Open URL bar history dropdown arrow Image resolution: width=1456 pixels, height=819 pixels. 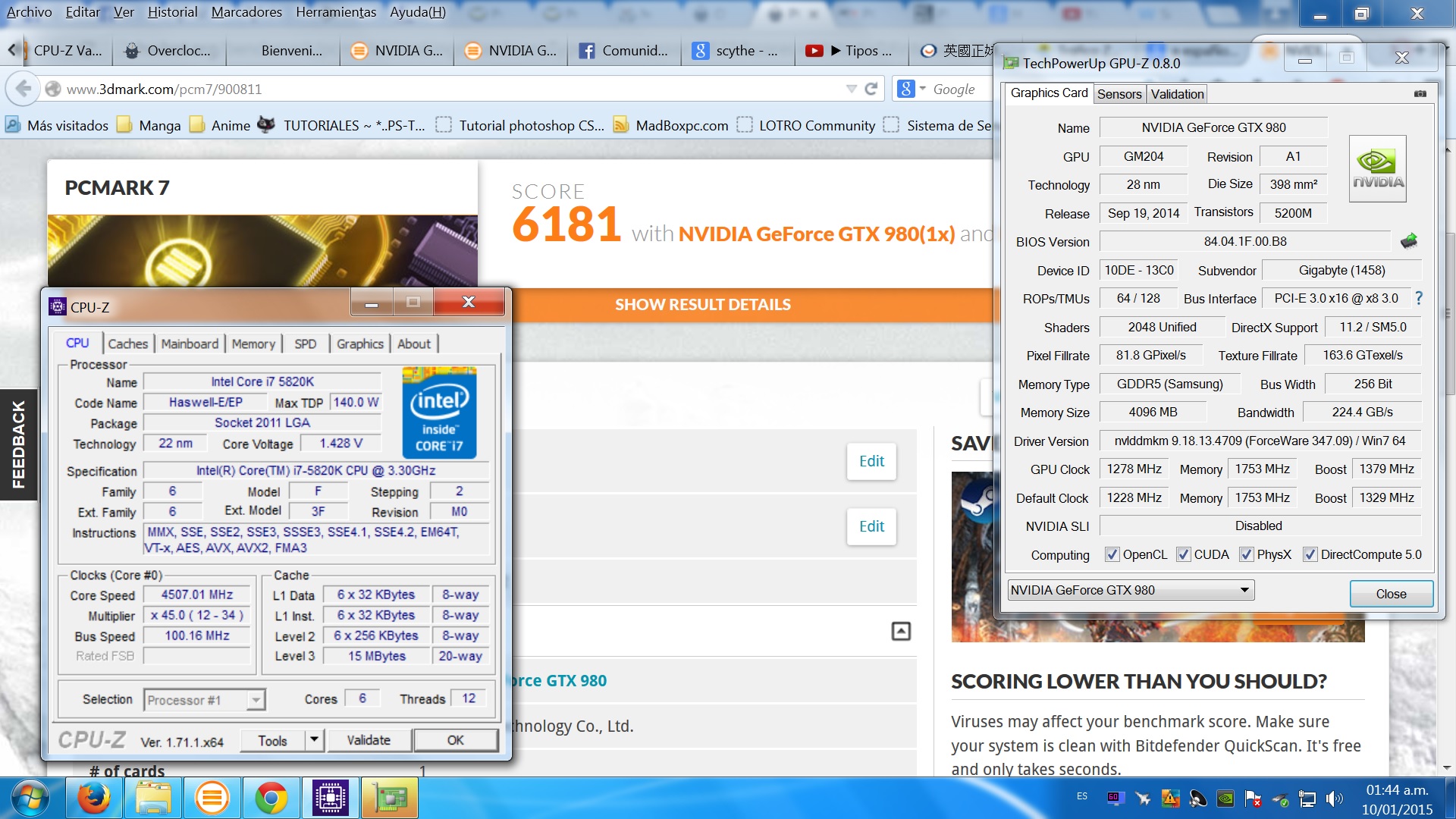tap(851, 89)
